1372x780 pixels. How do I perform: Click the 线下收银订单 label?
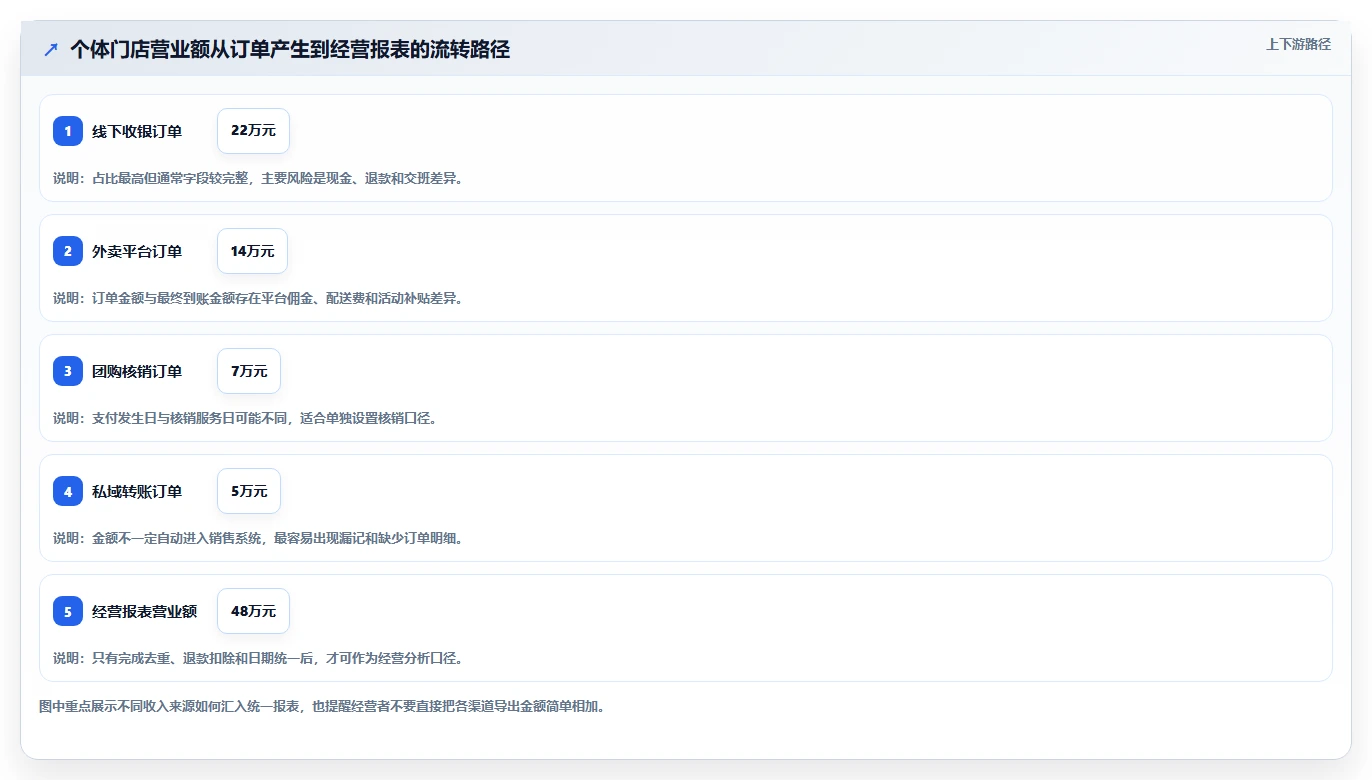[x=137, y=131]
